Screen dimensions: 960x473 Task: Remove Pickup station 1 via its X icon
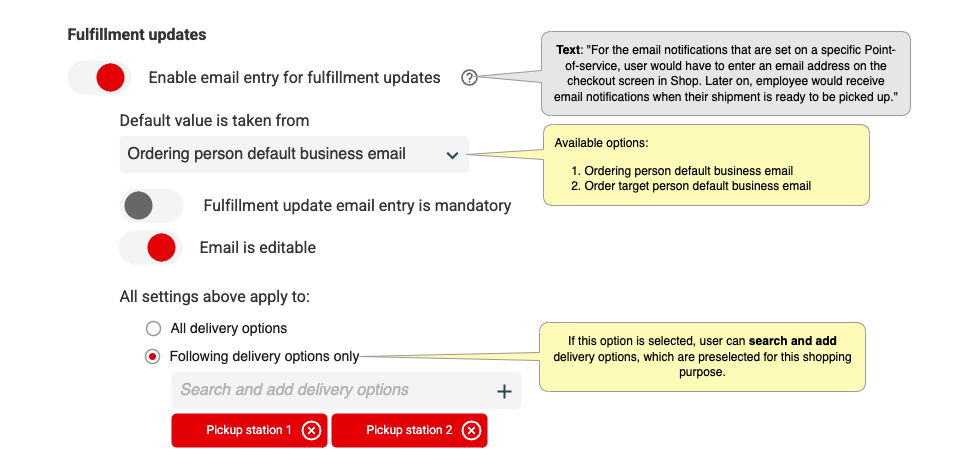(311, 431)
